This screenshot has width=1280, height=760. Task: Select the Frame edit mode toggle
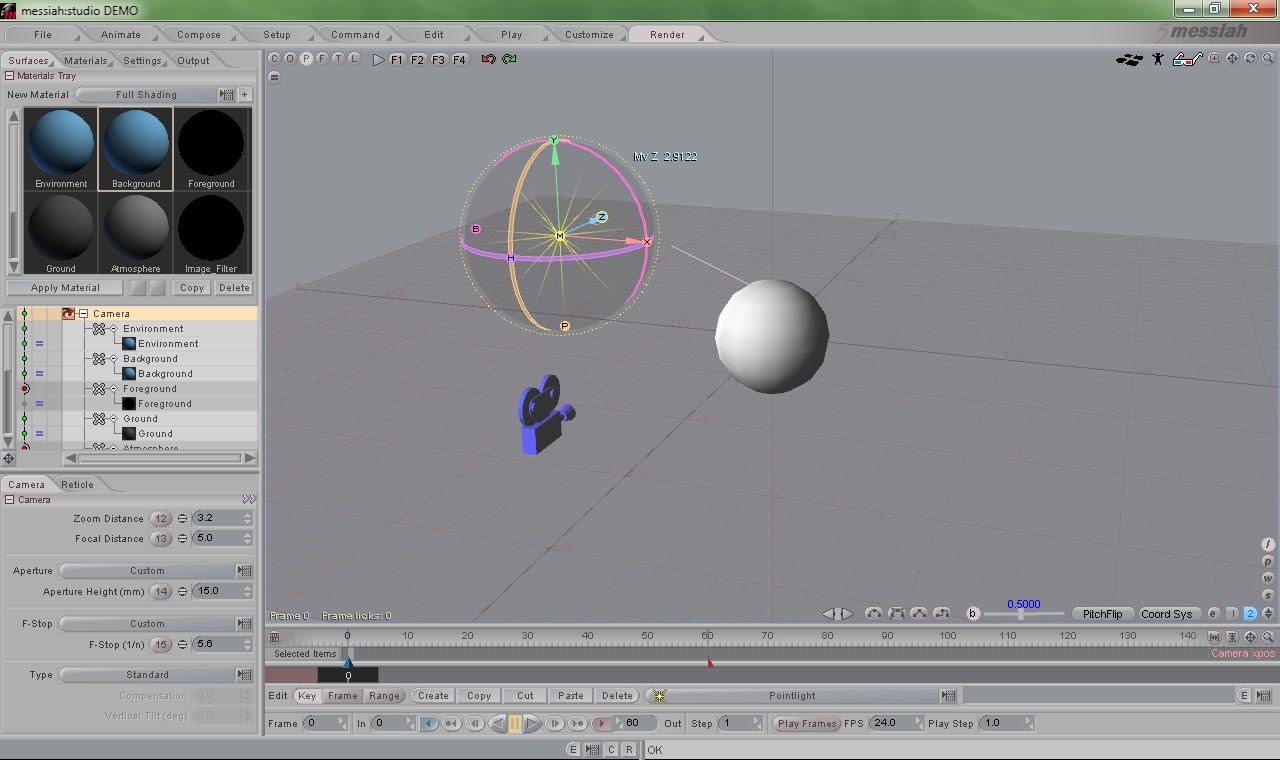[x=343, y=696]
